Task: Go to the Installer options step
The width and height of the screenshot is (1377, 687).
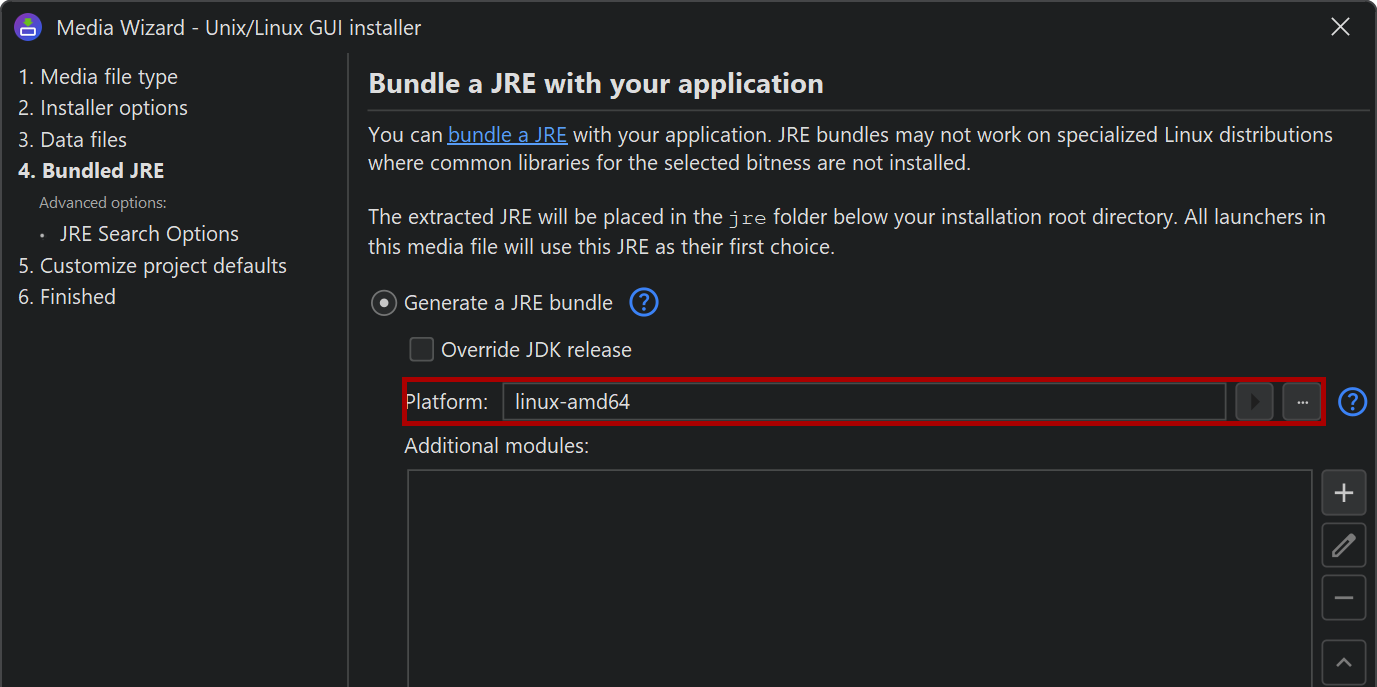Action: (103, 108)
